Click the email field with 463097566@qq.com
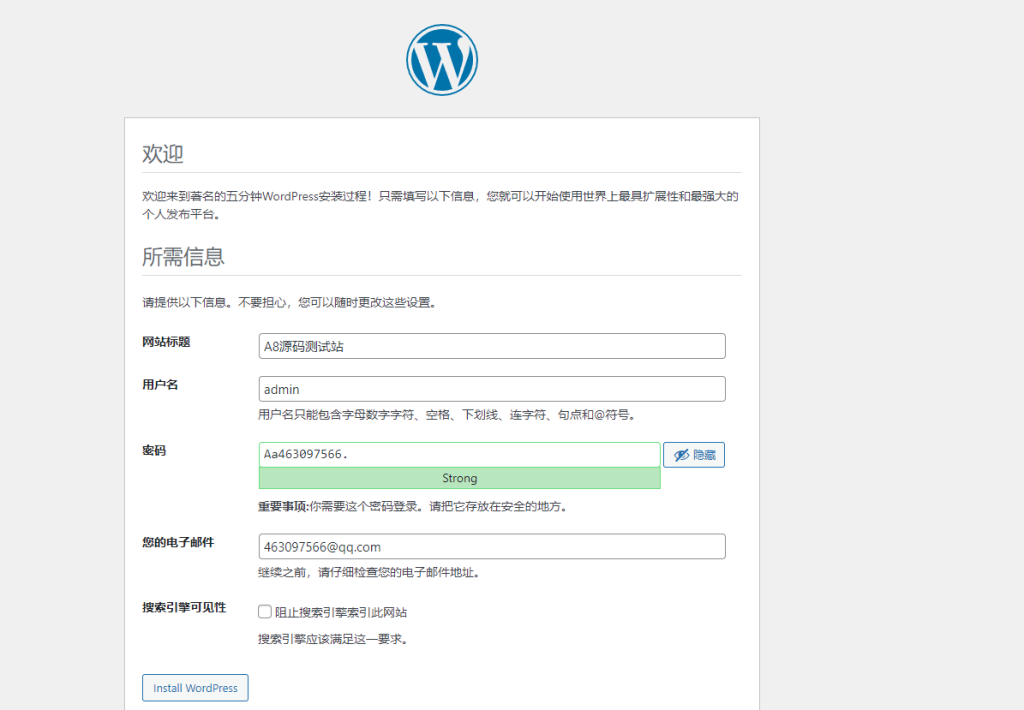Viewport: 1024px width, 710px height. (x=491, y=546)
